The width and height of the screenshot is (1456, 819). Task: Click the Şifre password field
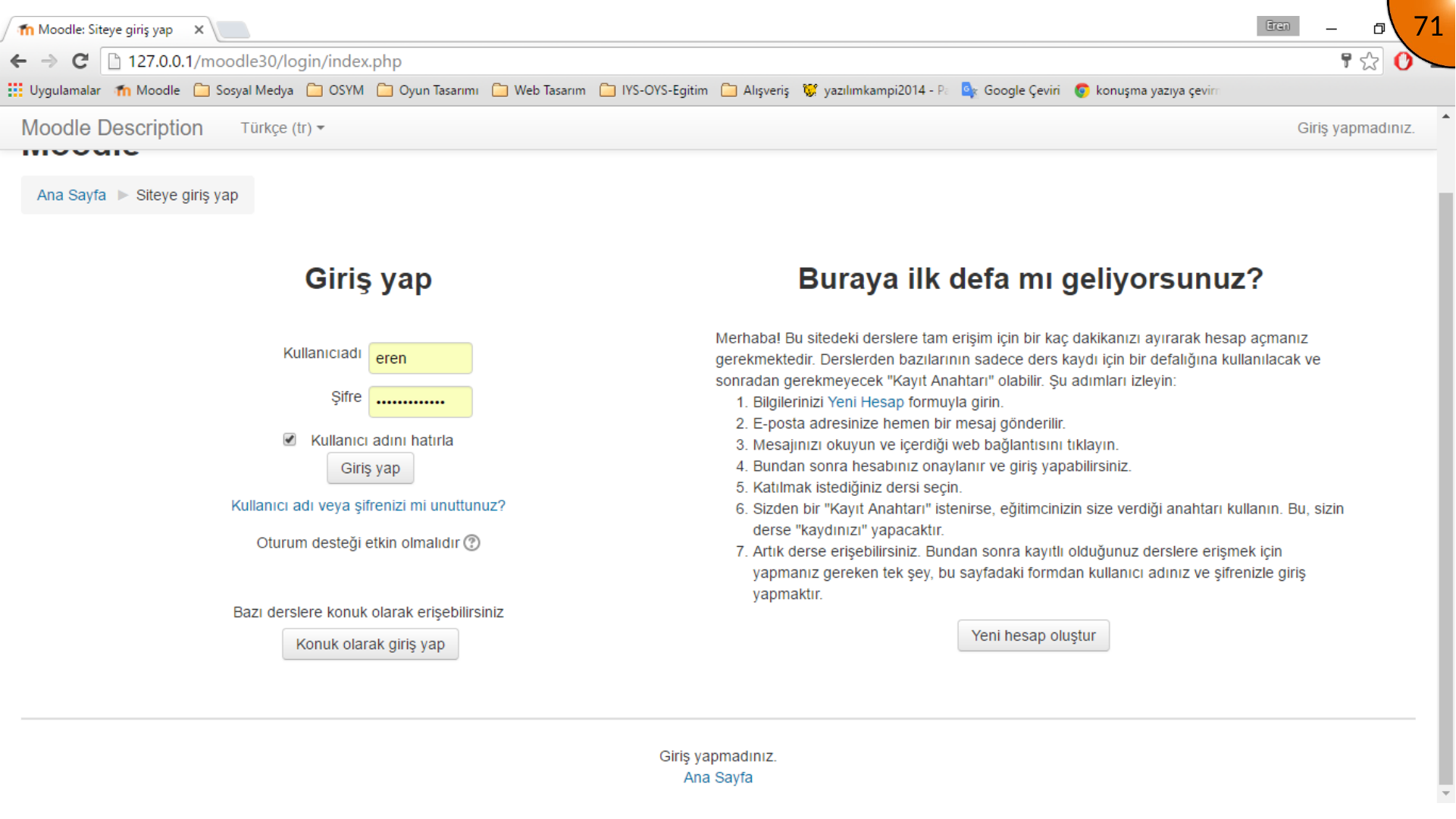(x=420, y=402)
